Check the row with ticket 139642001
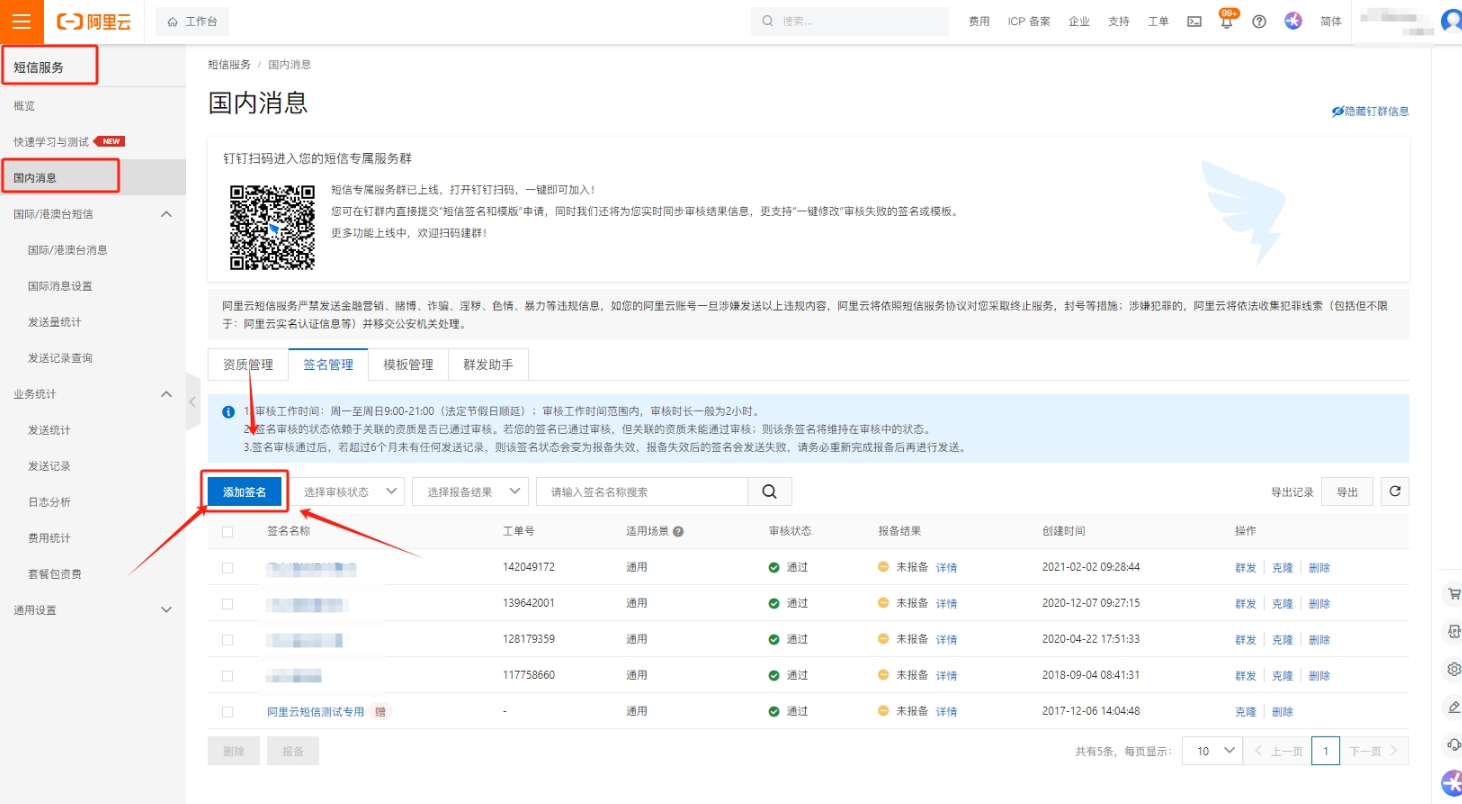 click(x=228, y=603)
